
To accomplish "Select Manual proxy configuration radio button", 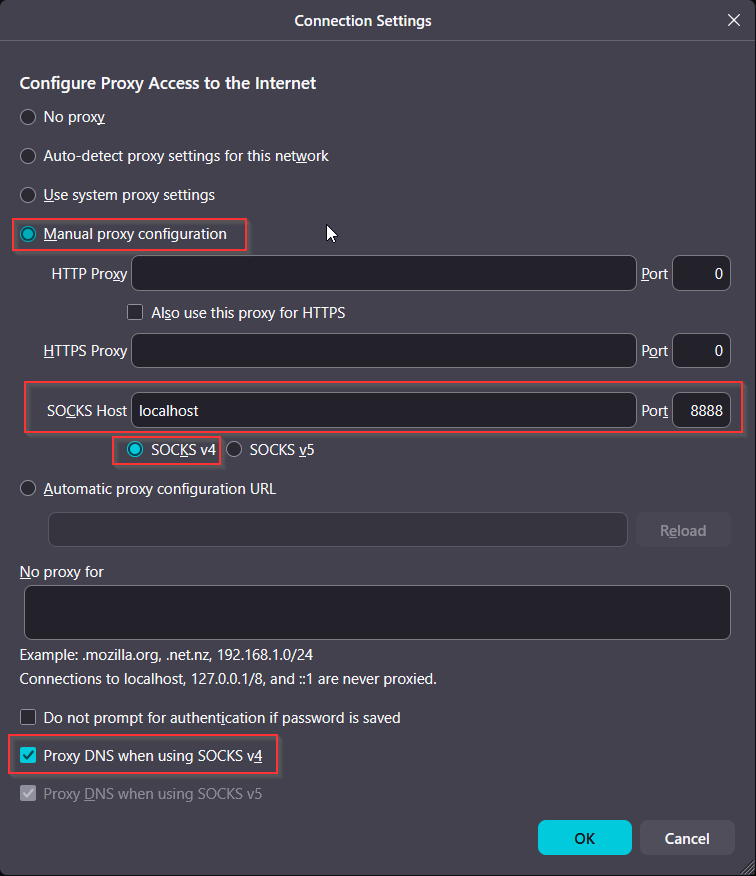I will pos(29,234).
